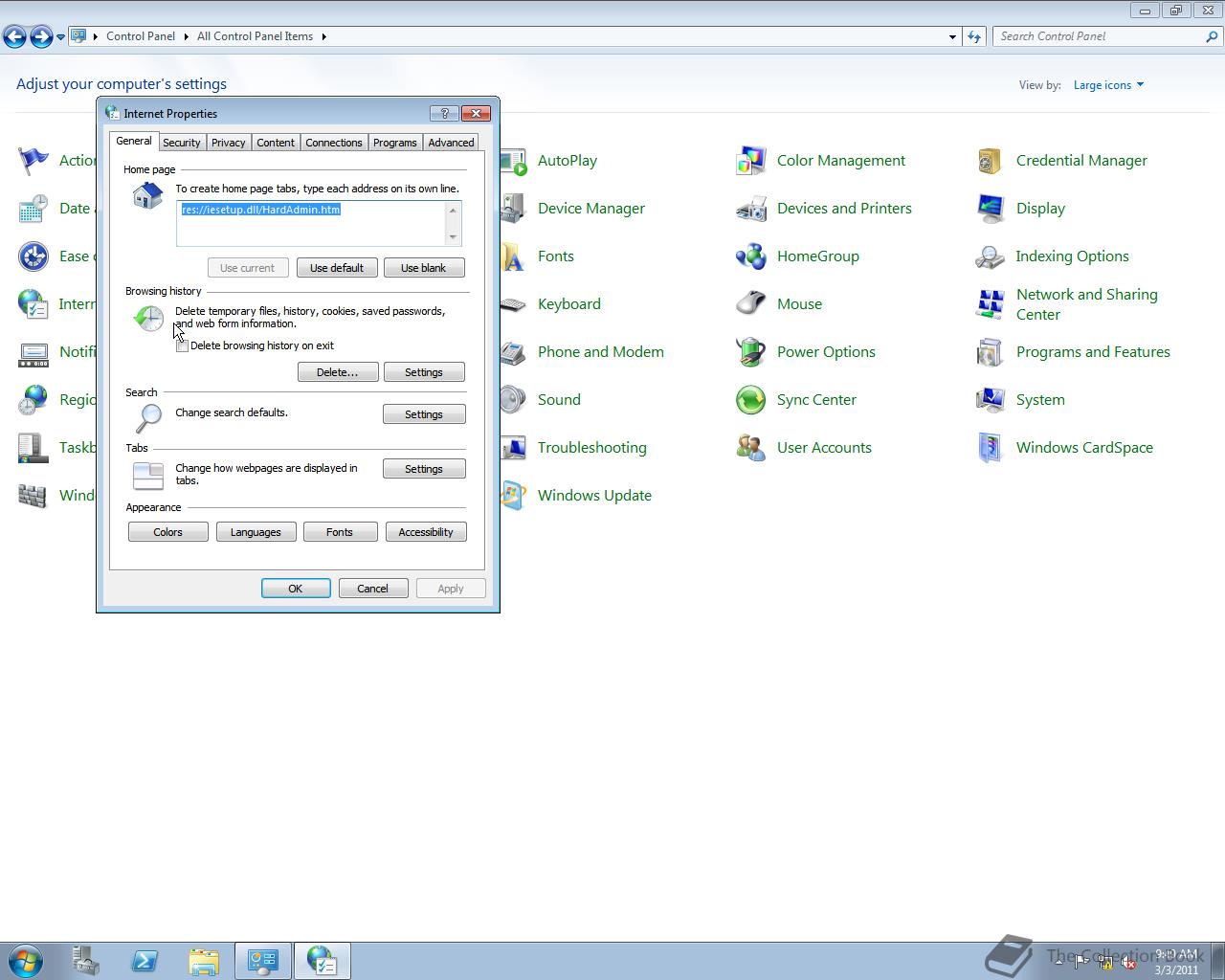Open Tabs Settings button
The width and height of the screenshot is (1225, 980).
point(424,469)
